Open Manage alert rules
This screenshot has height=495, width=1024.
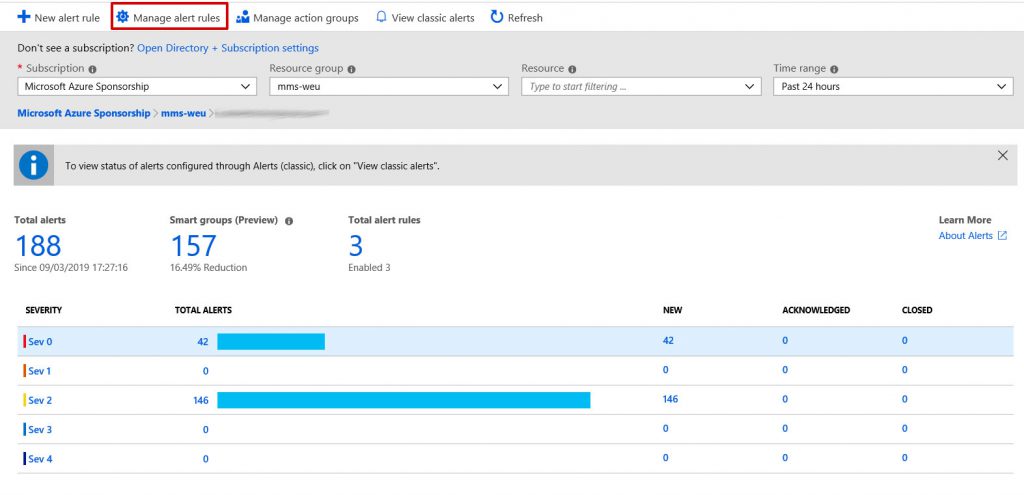pos(169,18)
